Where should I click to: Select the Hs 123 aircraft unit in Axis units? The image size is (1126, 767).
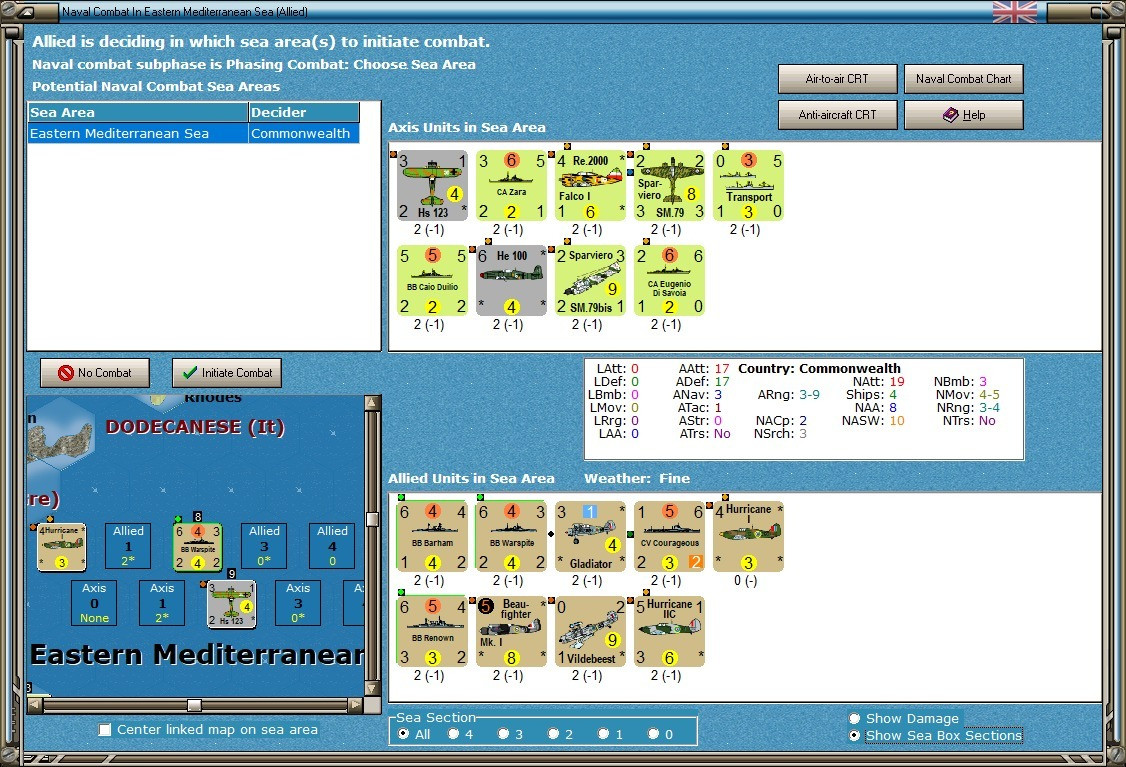(x=432, y=185)
